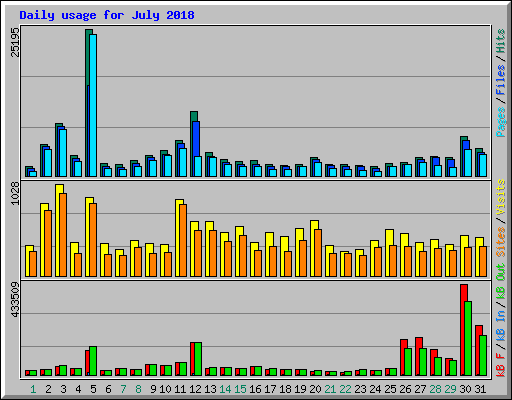Click day label 26 on the x-axis
Viewport: 512px width, 400px height.
(x=405, y=389)
